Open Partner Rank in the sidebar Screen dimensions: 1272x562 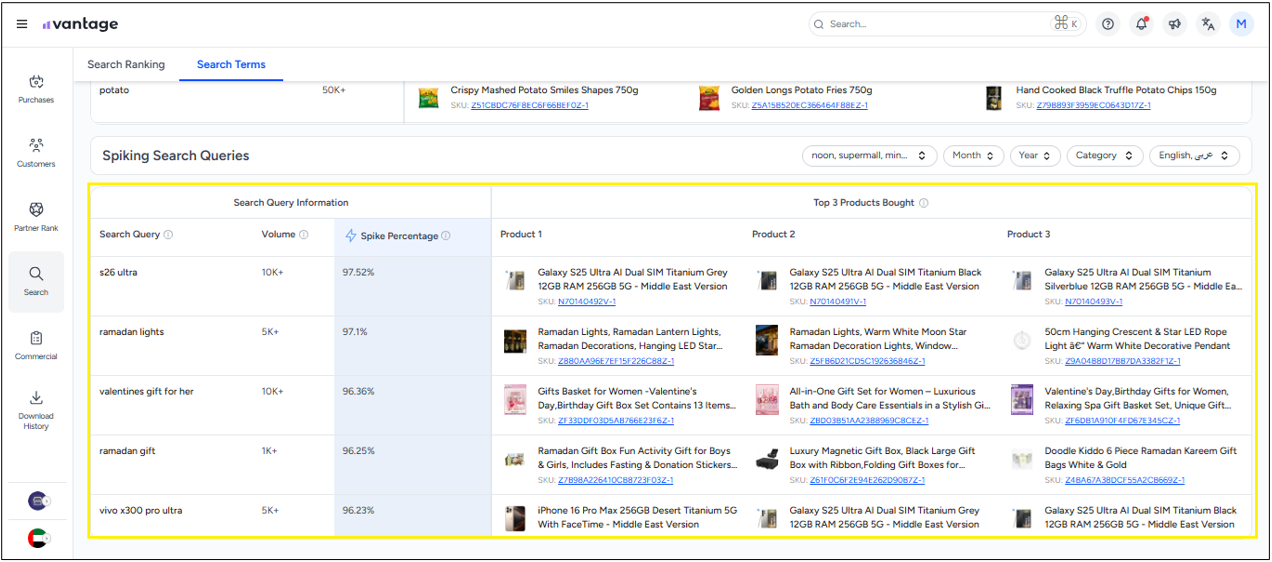(x=36, y=216)
